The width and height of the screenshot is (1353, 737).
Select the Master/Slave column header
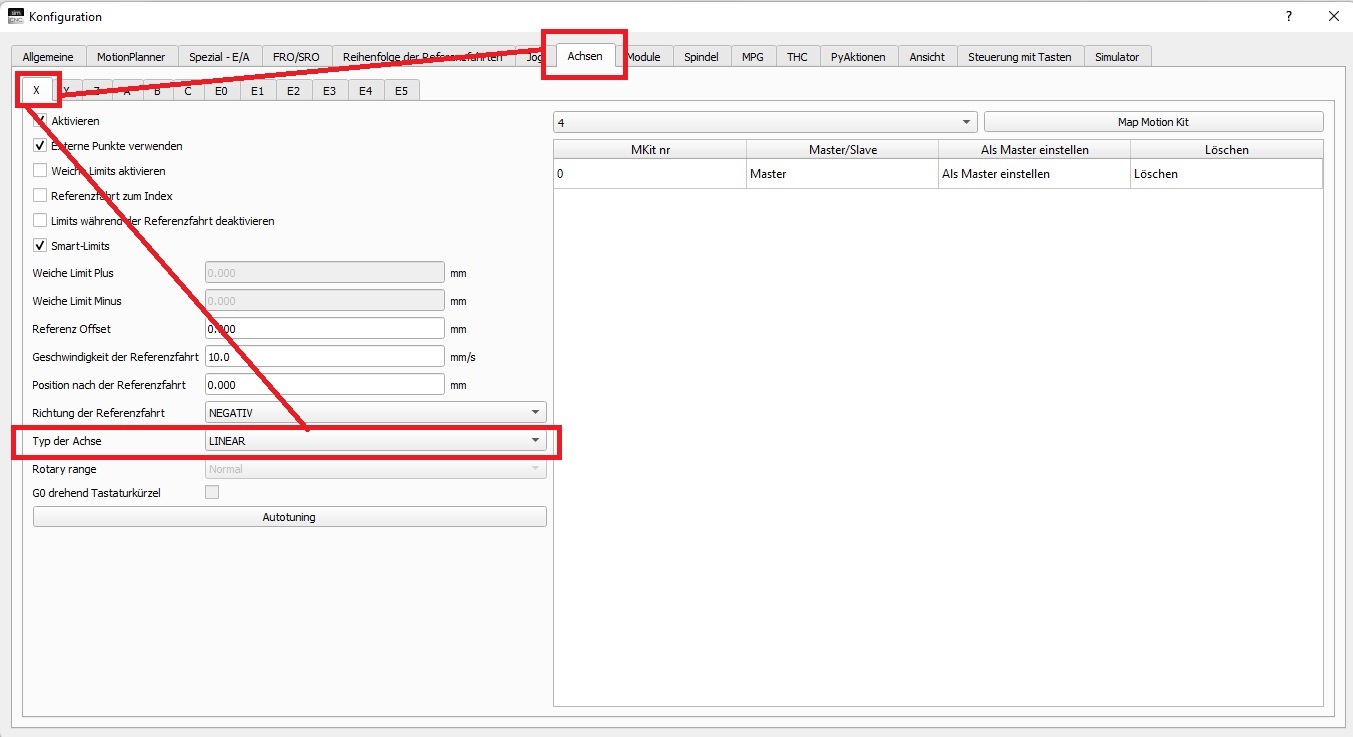(x=842, y=150)
